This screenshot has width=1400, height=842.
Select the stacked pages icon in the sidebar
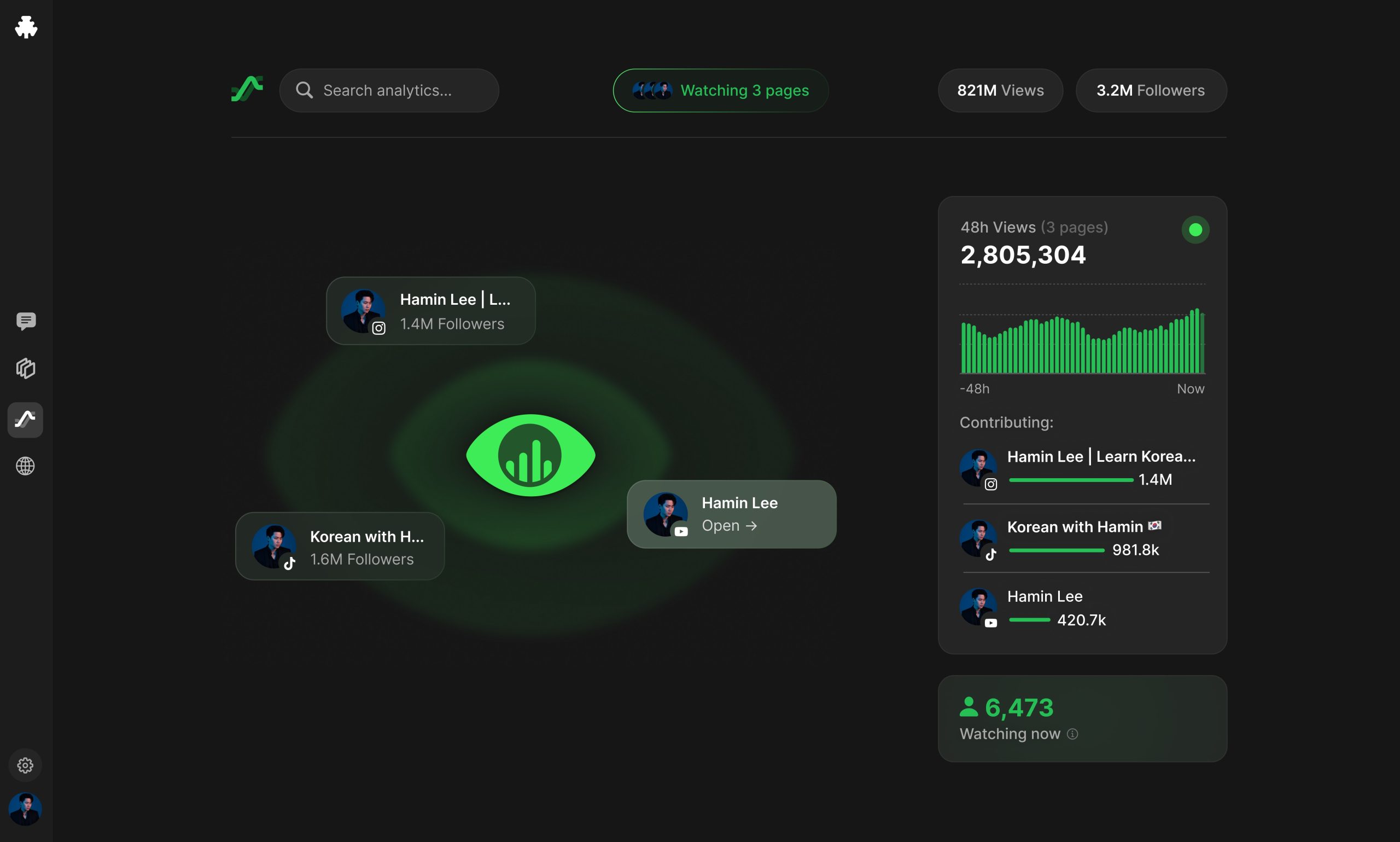[x=26, y=368]
